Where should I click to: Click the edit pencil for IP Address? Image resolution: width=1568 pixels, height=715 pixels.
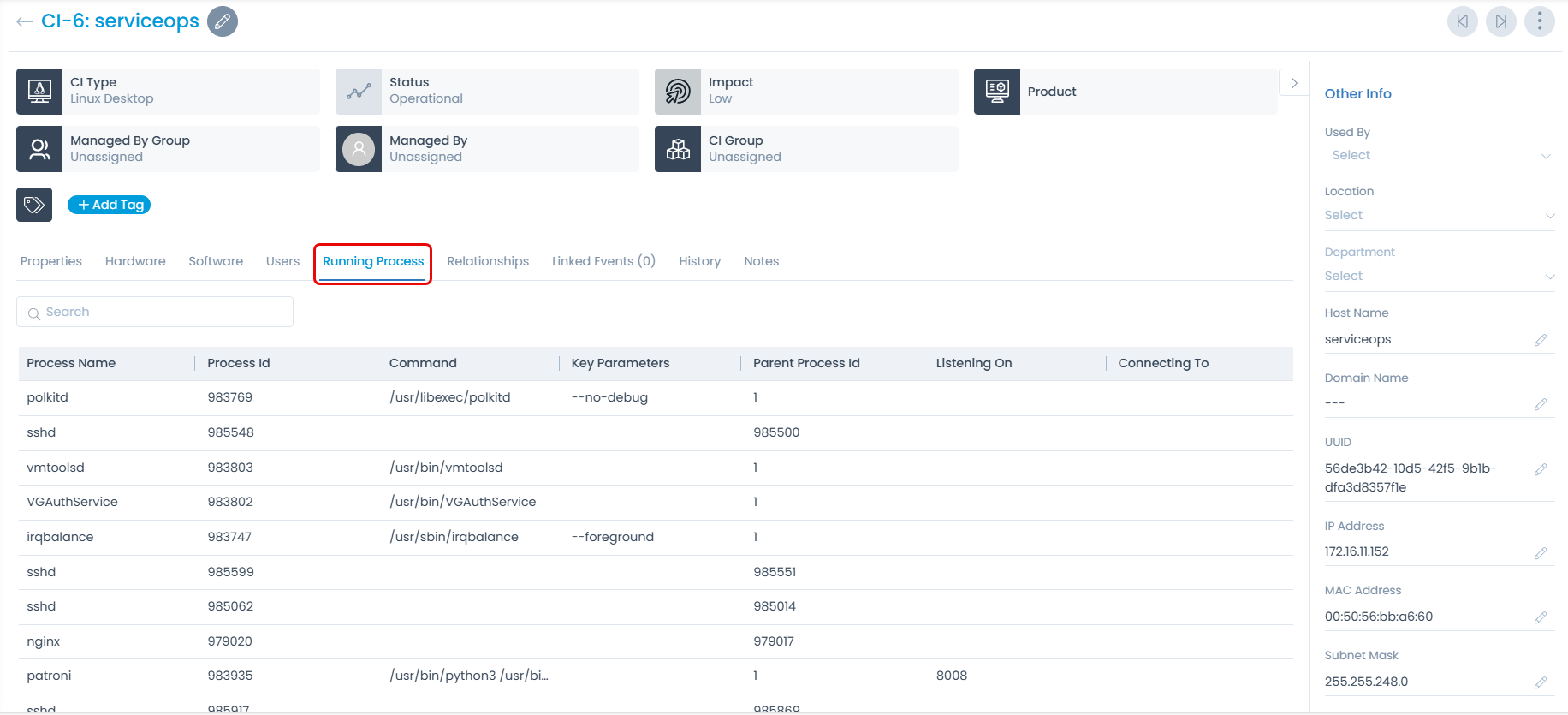(x=1540, y=553)
